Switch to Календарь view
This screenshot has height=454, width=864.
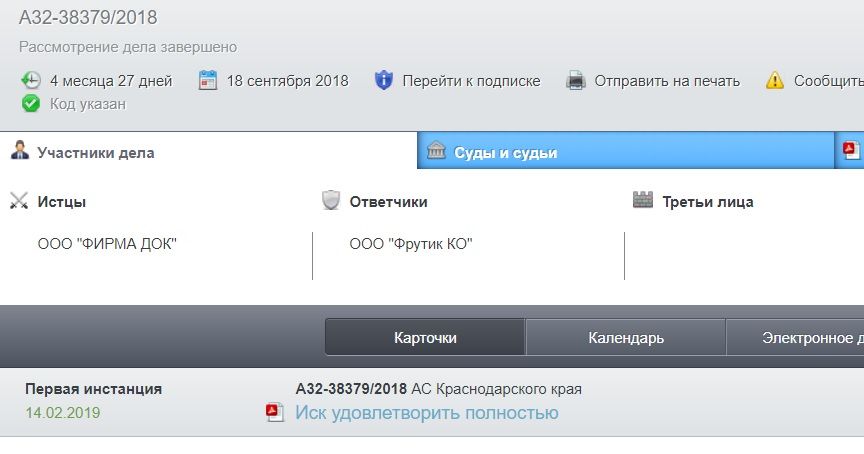[626, 338]
